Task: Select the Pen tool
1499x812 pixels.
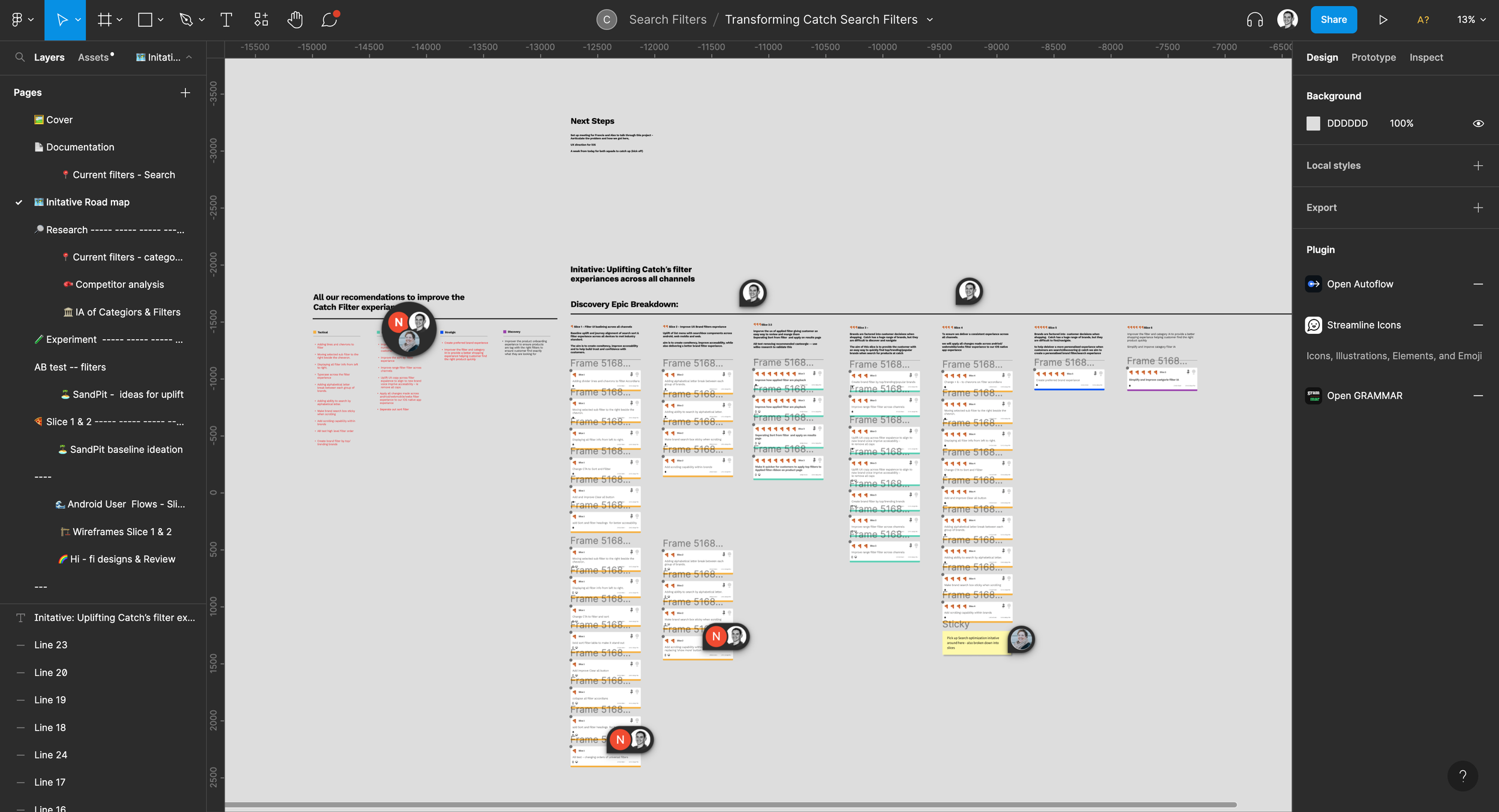Action: [x=186, y=20]
